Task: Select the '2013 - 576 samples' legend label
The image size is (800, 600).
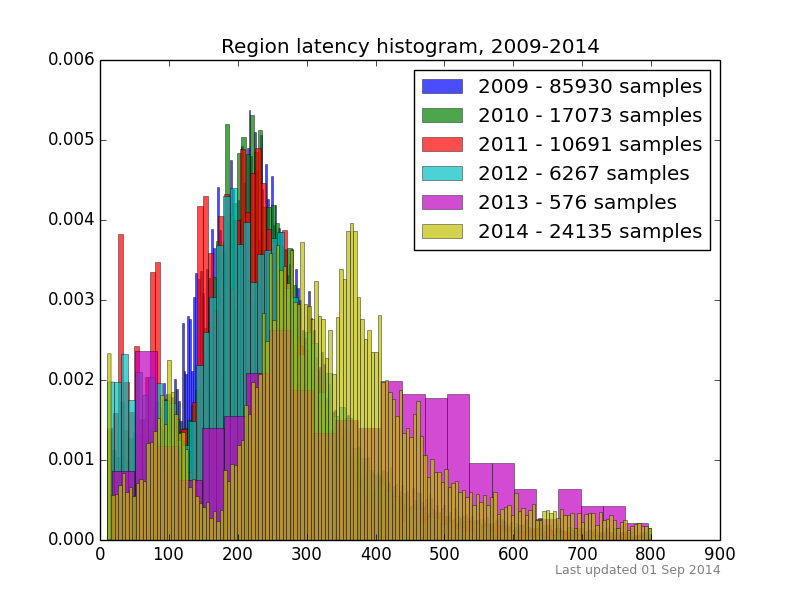Action: pyautogui.click(x=577, y=203)
